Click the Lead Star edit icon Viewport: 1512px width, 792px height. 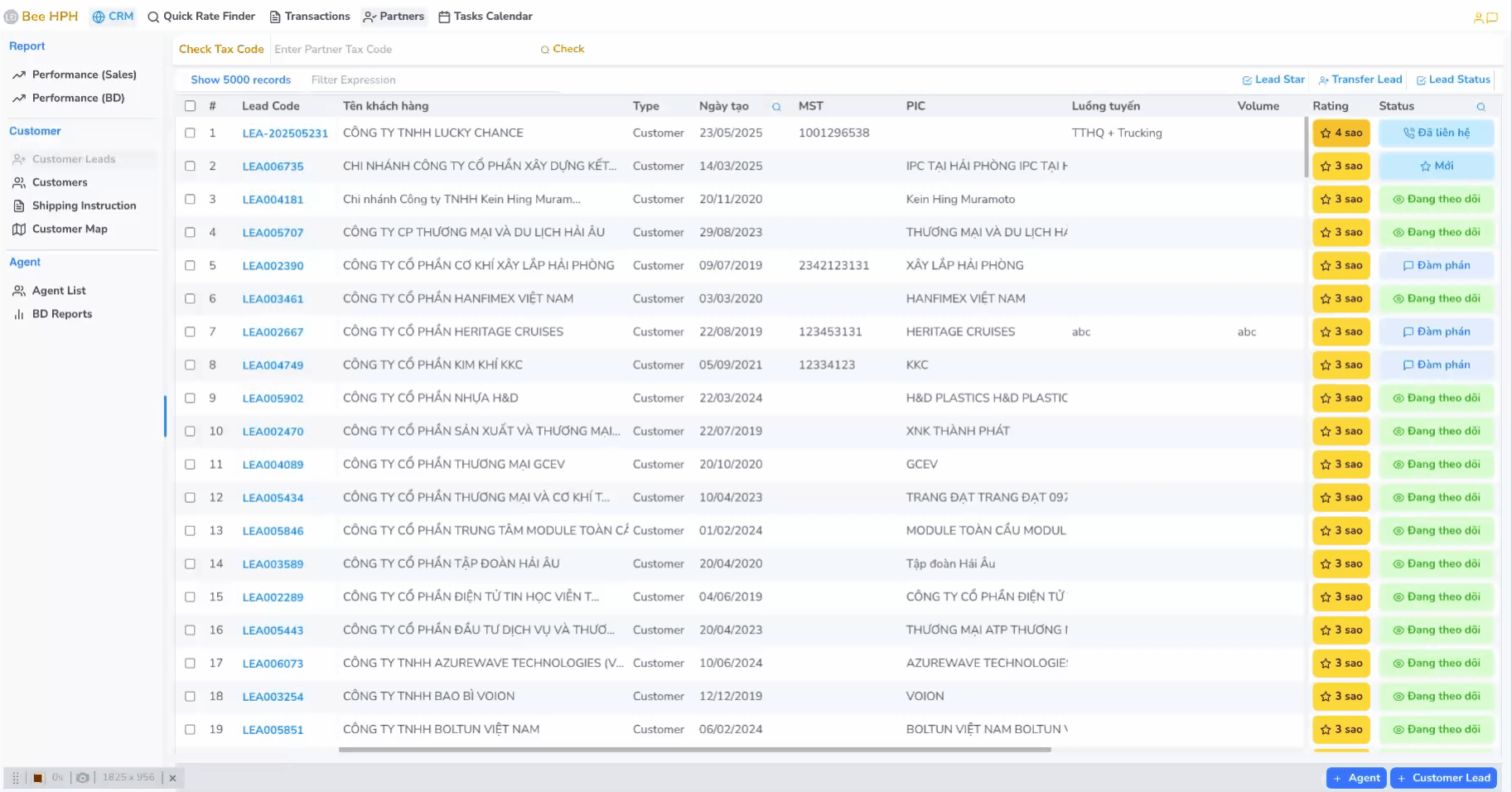pyautogui.click(x=1247, y=80)
